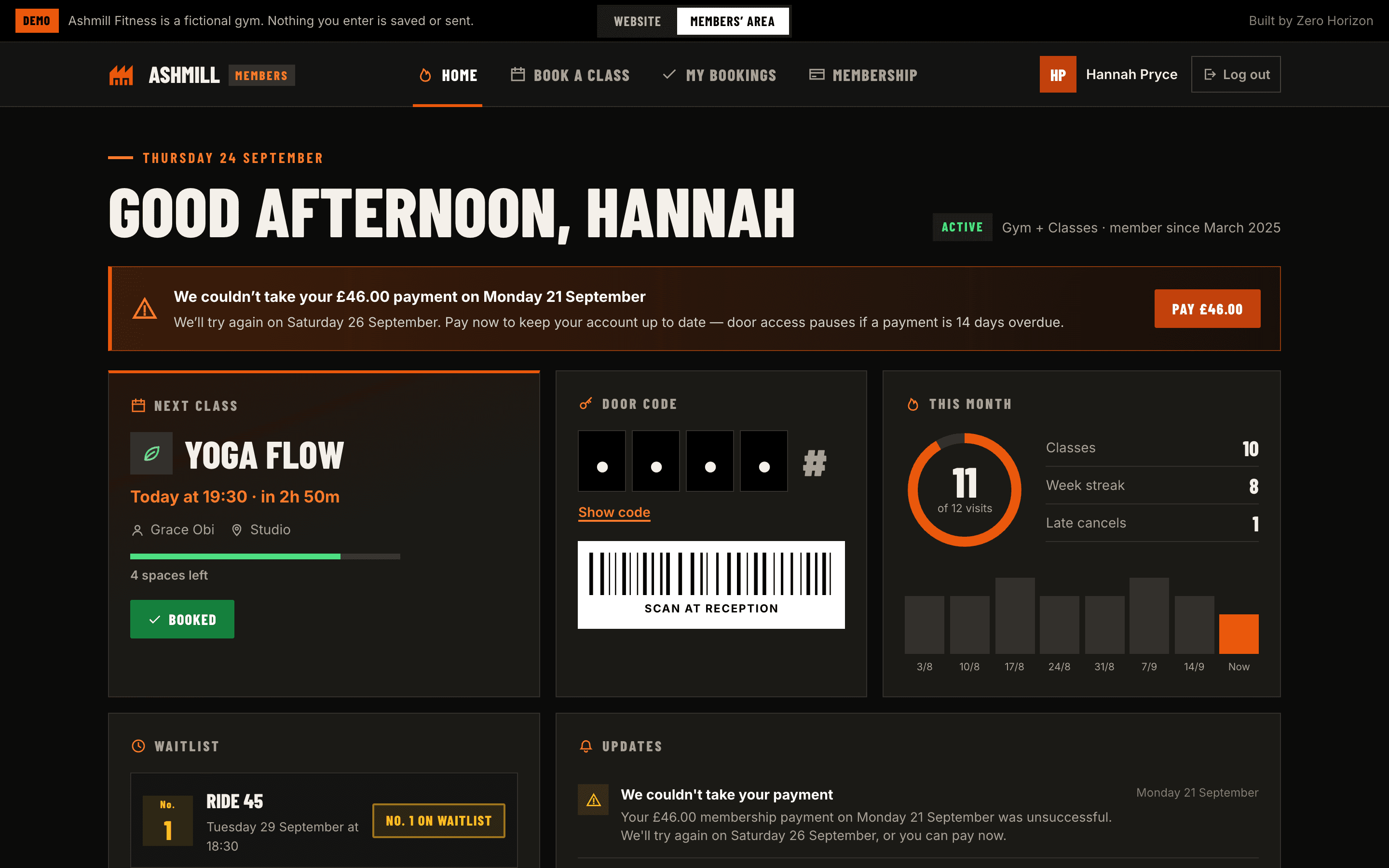Click the warning triangle in the payment banner

pyautogui.click(x=145, y=309)
